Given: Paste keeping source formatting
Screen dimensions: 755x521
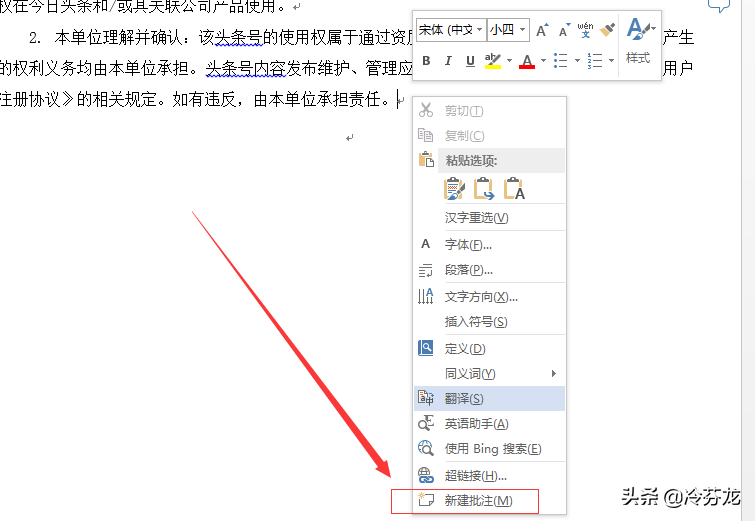Looking at the screenshot, I should tap(454, 189).
